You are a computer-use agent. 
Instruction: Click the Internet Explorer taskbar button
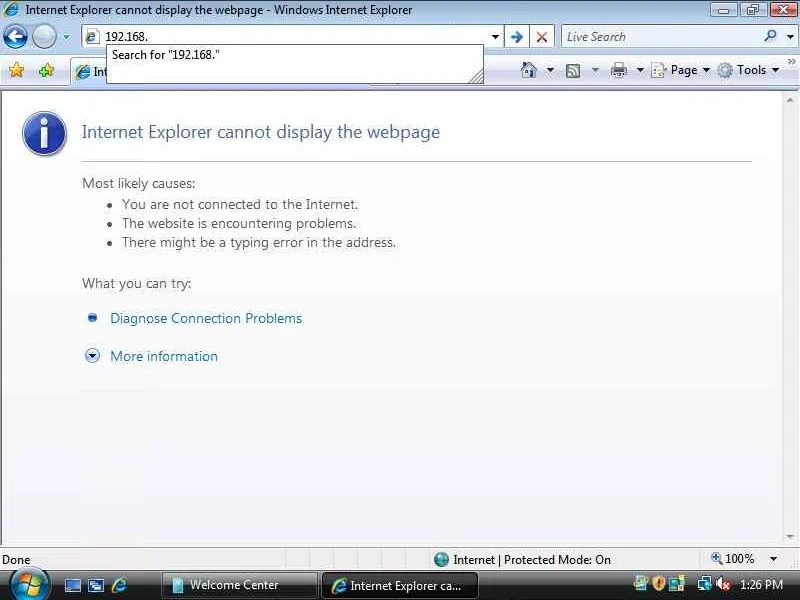pos(399,586)
